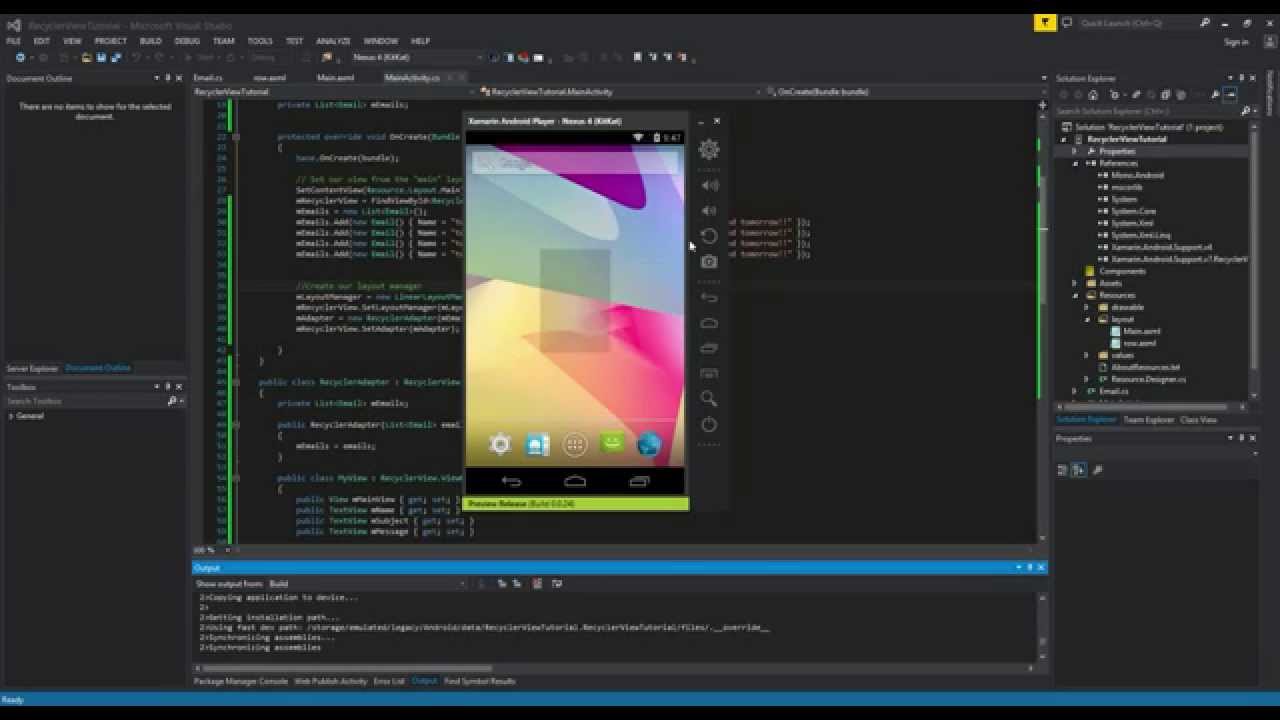Open Browser globe app in emulator dock
The height and width of the screenshot is (720, 1280).
click(x=649, y=445)
